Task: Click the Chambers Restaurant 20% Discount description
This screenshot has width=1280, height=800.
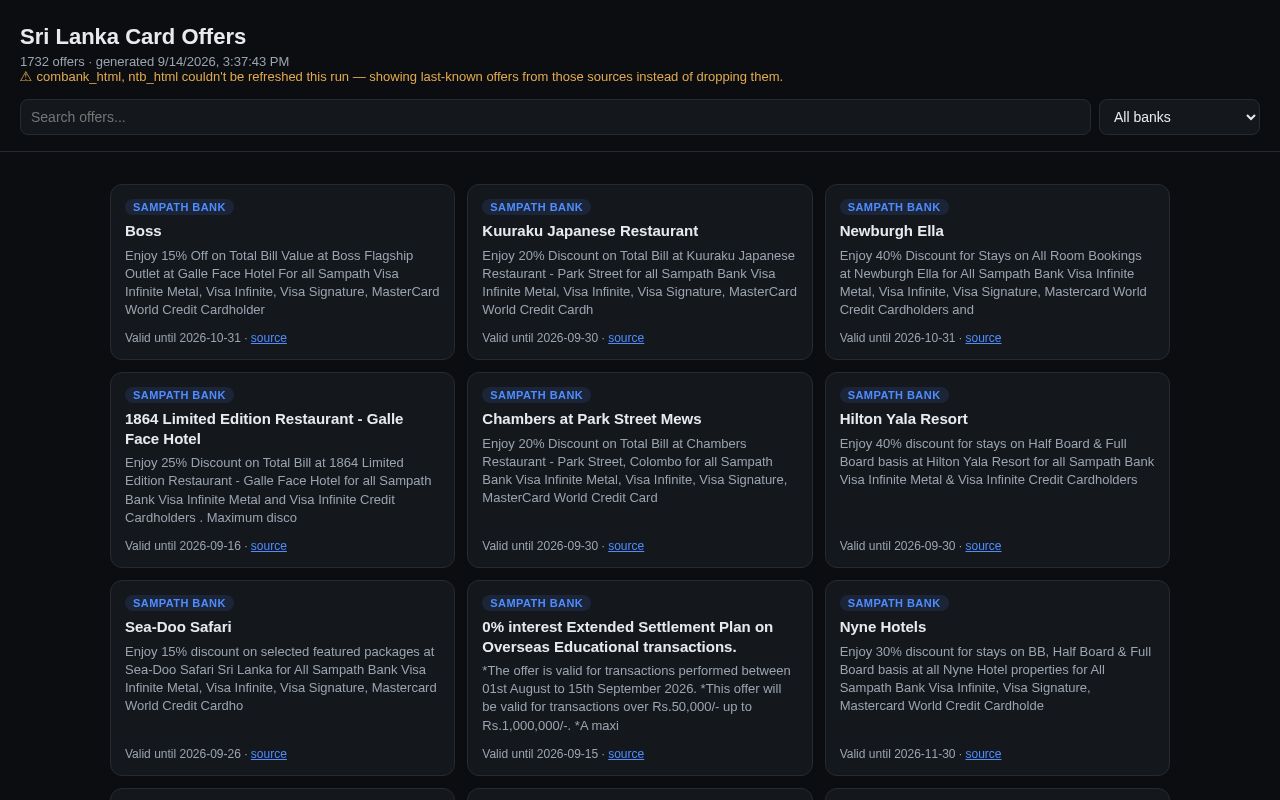Action: (x=635, y=471)
